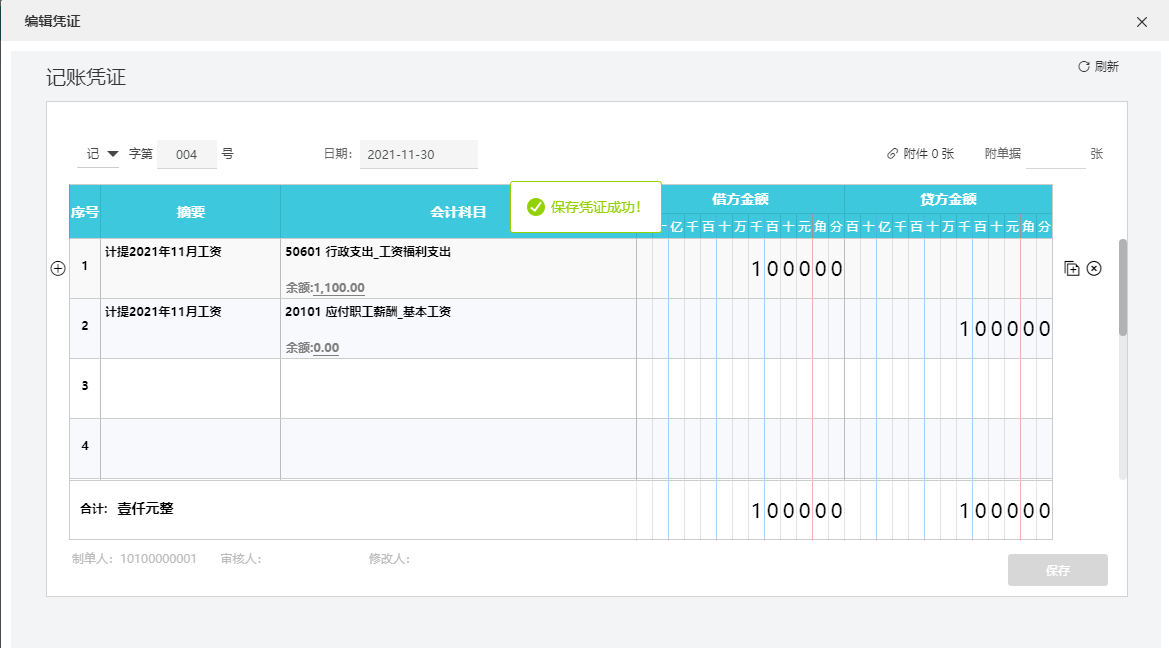Click the green checkmark in success toast

tap(536, 207)
